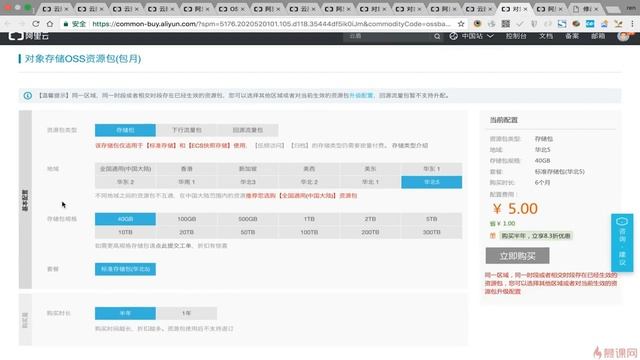640x360 pixels.
Task: Click the header search input field
Action: coord(388,36)
